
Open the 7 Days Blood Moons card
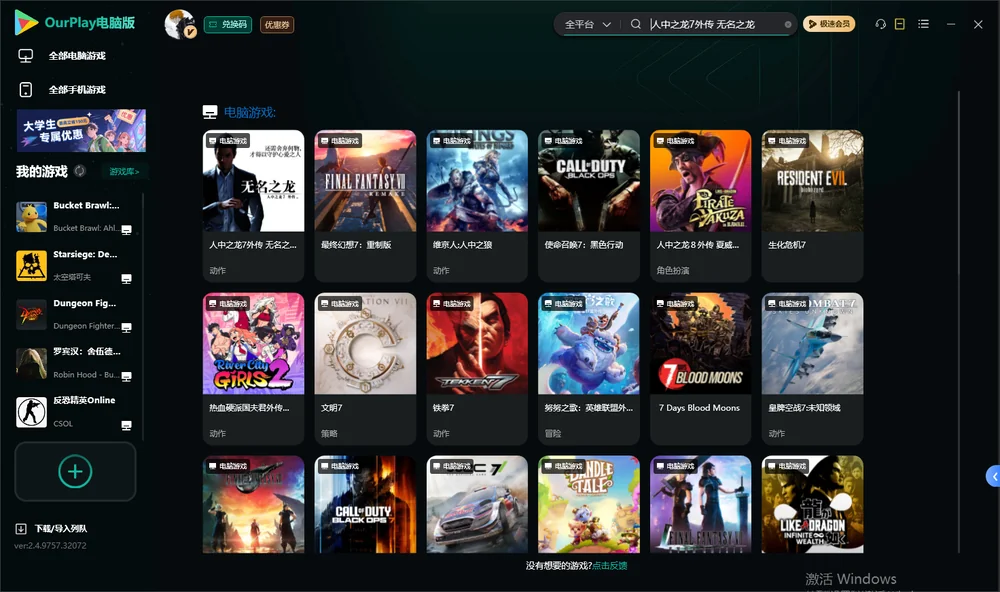point(701,368)
